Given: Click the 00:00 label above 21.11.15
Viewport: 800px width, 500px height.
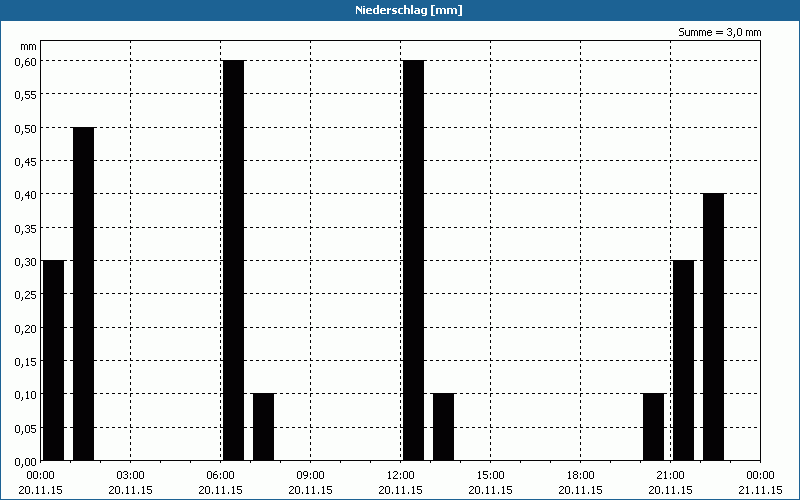Looking at the screenshot, I should 760,476.
